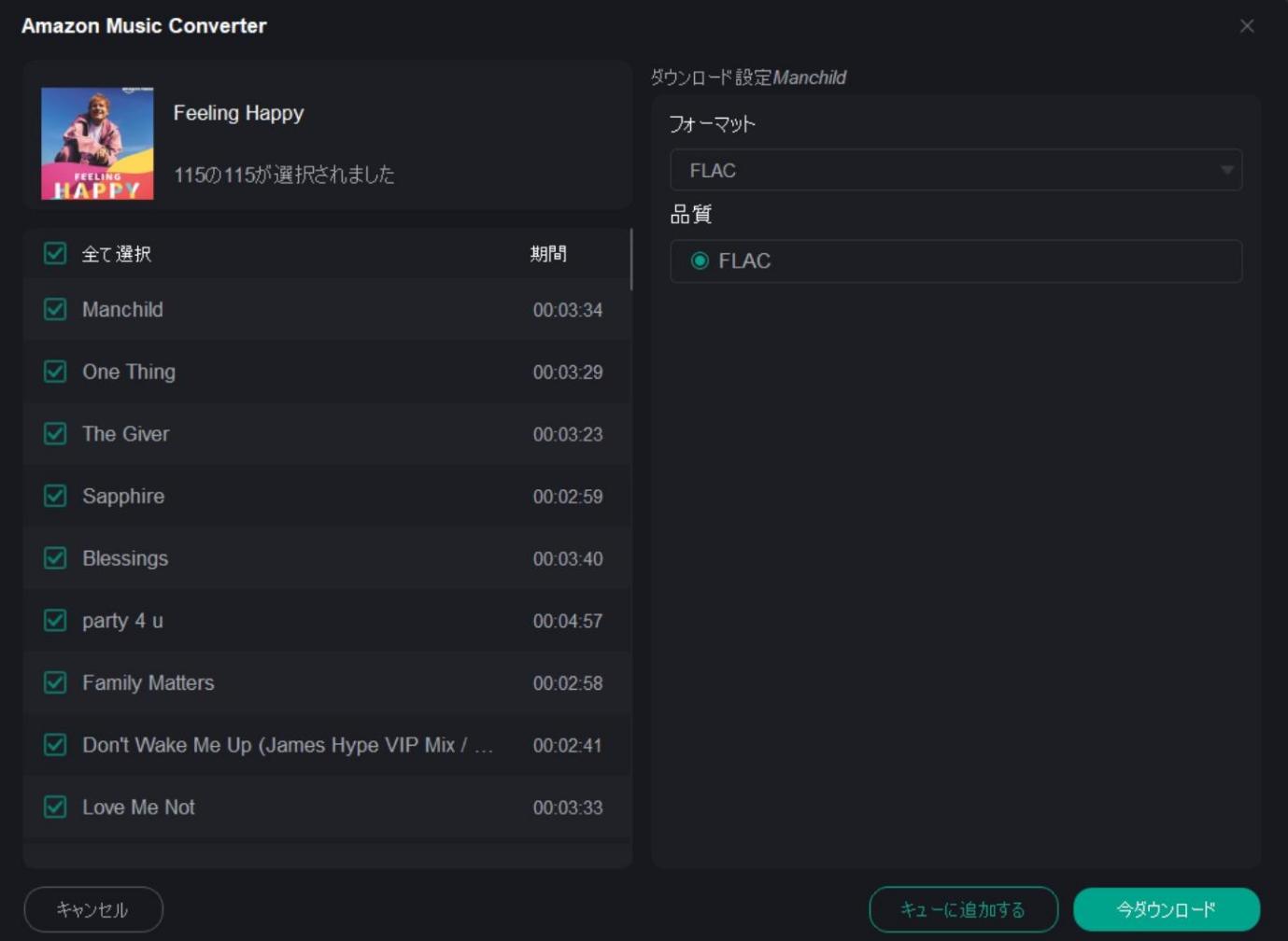Uncheck the Manchild track checkbox
1288x941 pixels.
click(55, 309)
